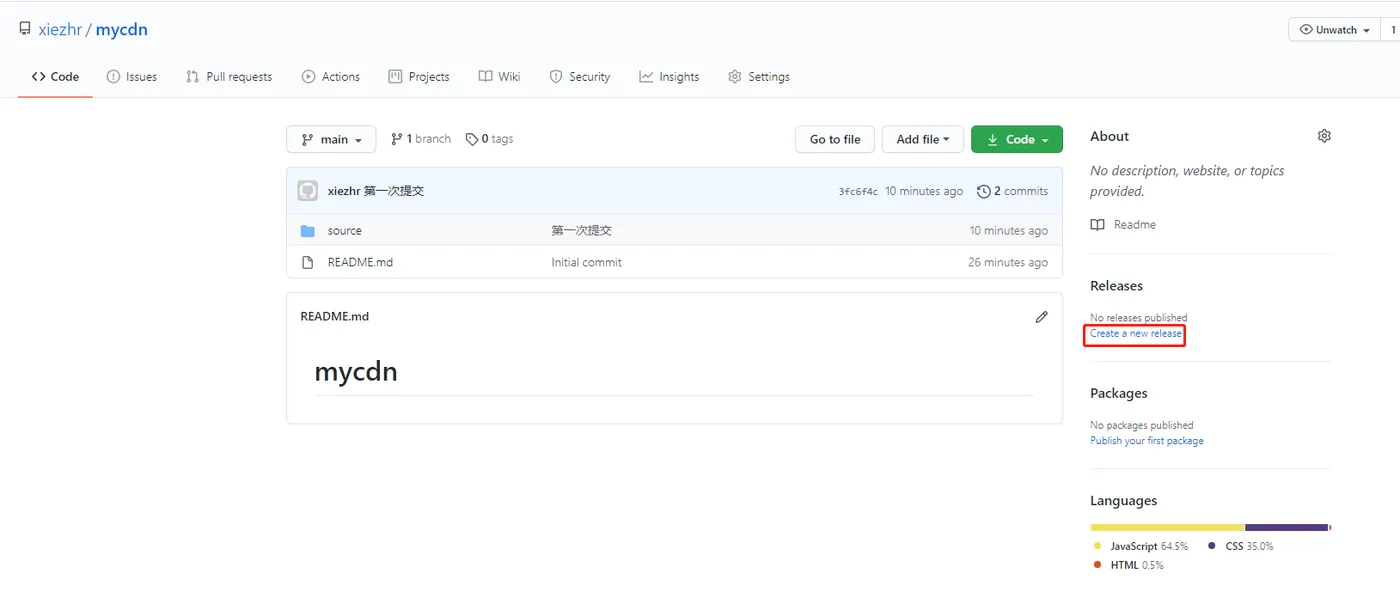Viewport: 1400px width, 604px height.
Task: Open the 2 commits link
Action: [1012, 191]
